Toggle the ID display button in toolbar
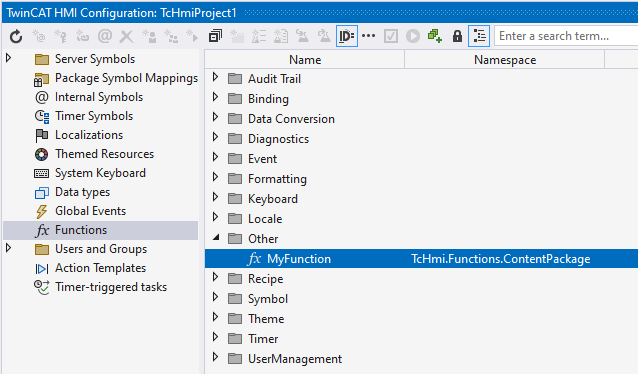 click(x=347, y=36)
